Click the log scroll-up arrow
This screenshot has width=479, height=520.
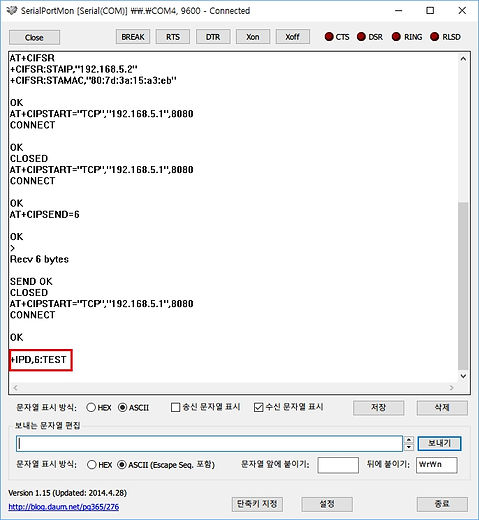click(x=463, y=59)
